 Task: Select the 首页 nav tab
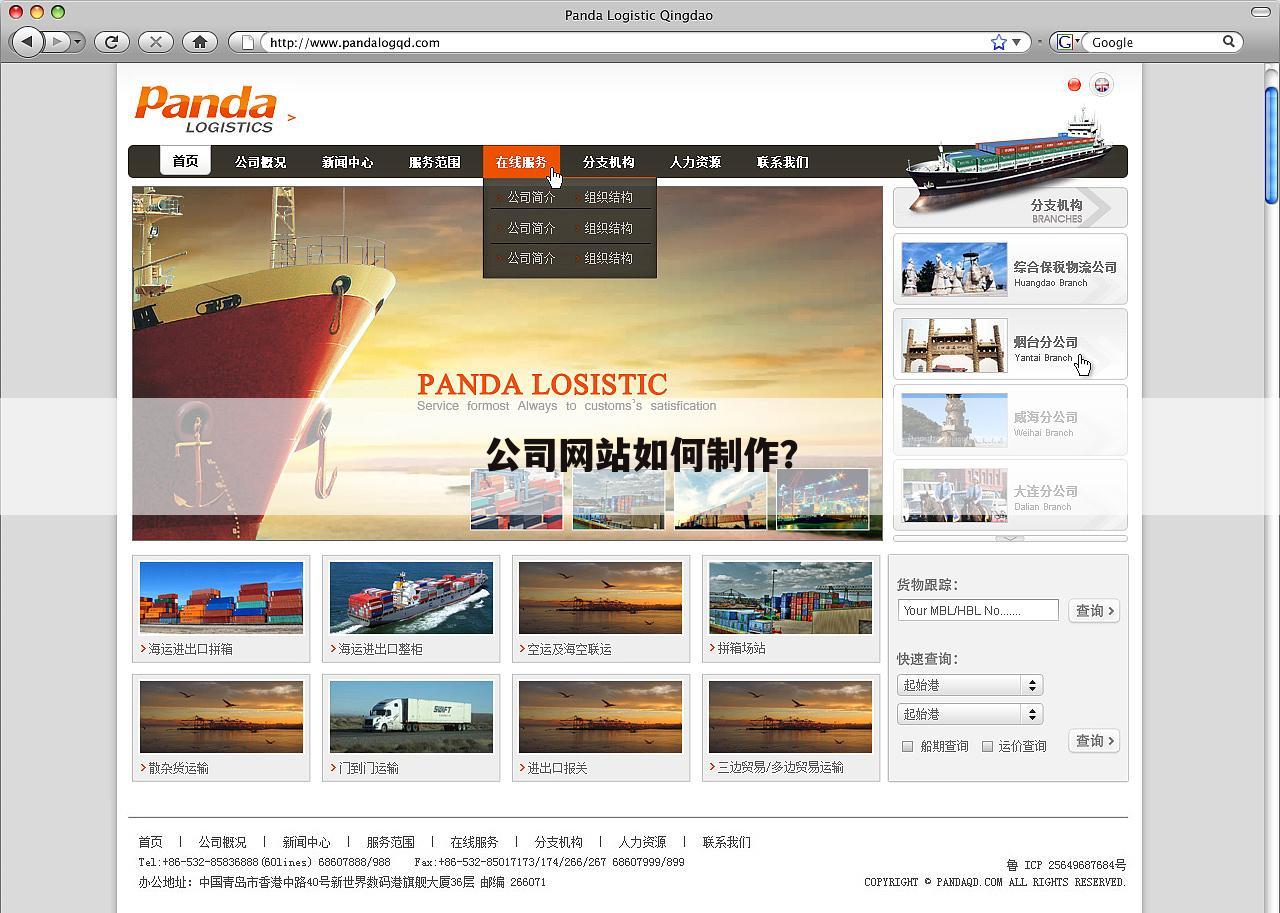tap(185, 161)
